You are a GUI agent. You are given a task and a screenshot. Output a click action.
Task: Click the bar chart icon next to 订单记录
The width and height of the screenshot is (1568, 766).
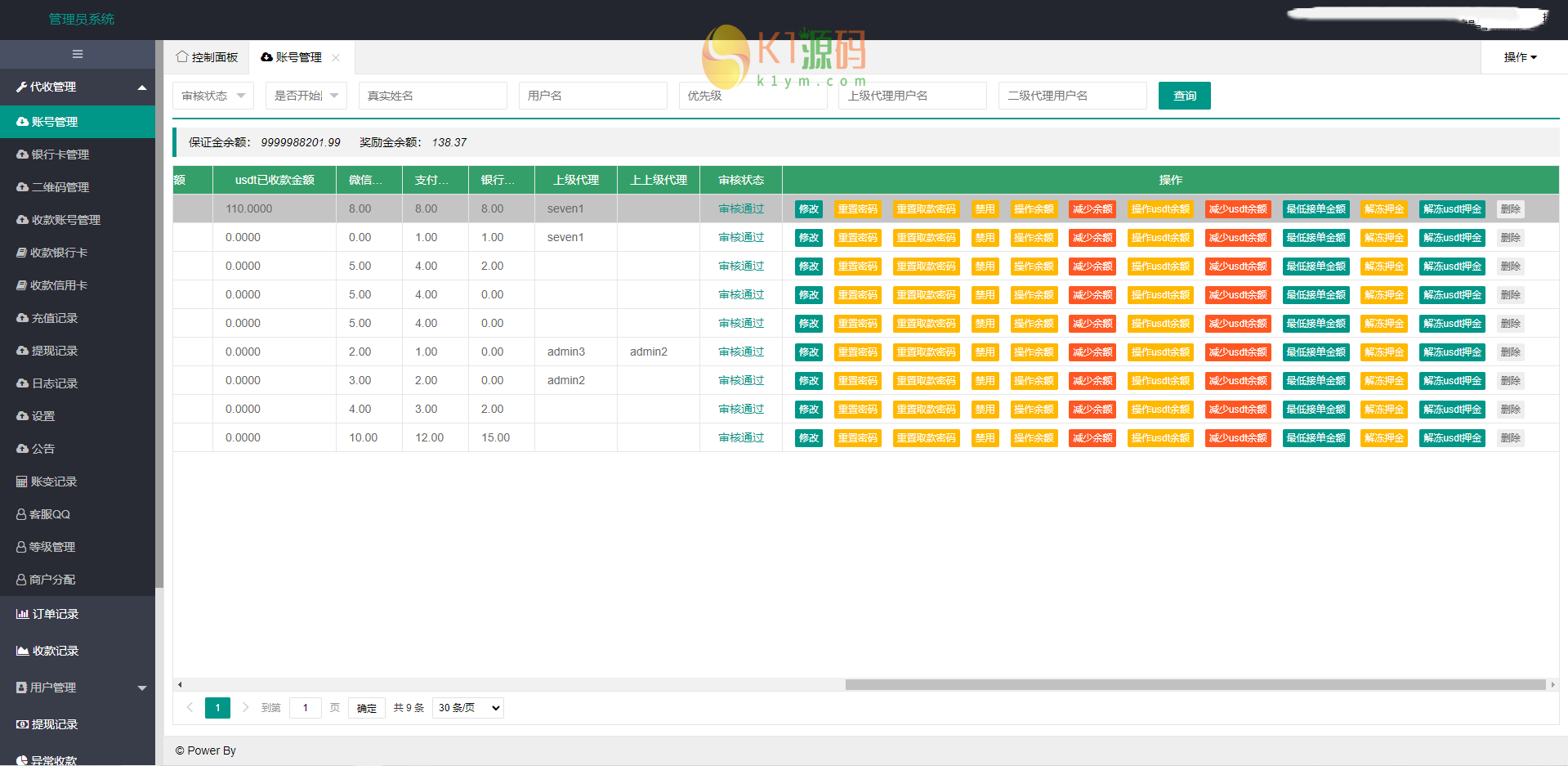point(22,614)
